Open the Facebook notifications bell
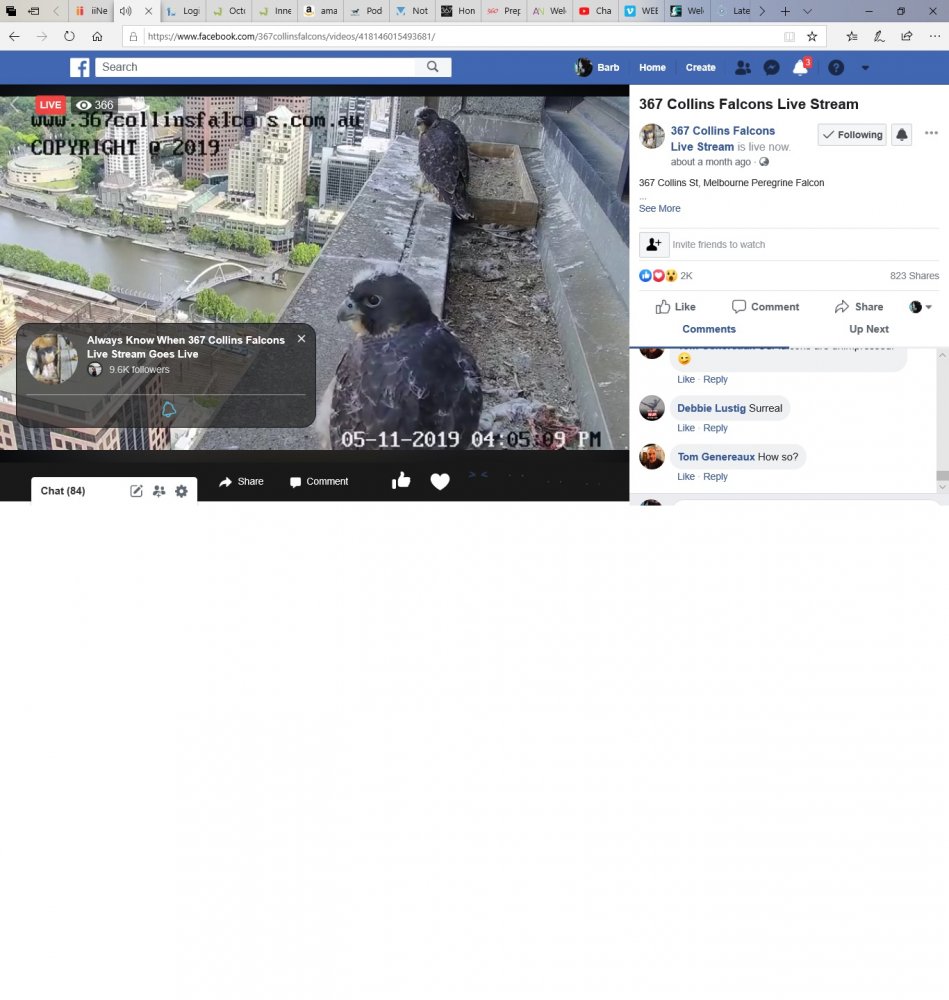949x1000 pixels. (800, 68)
